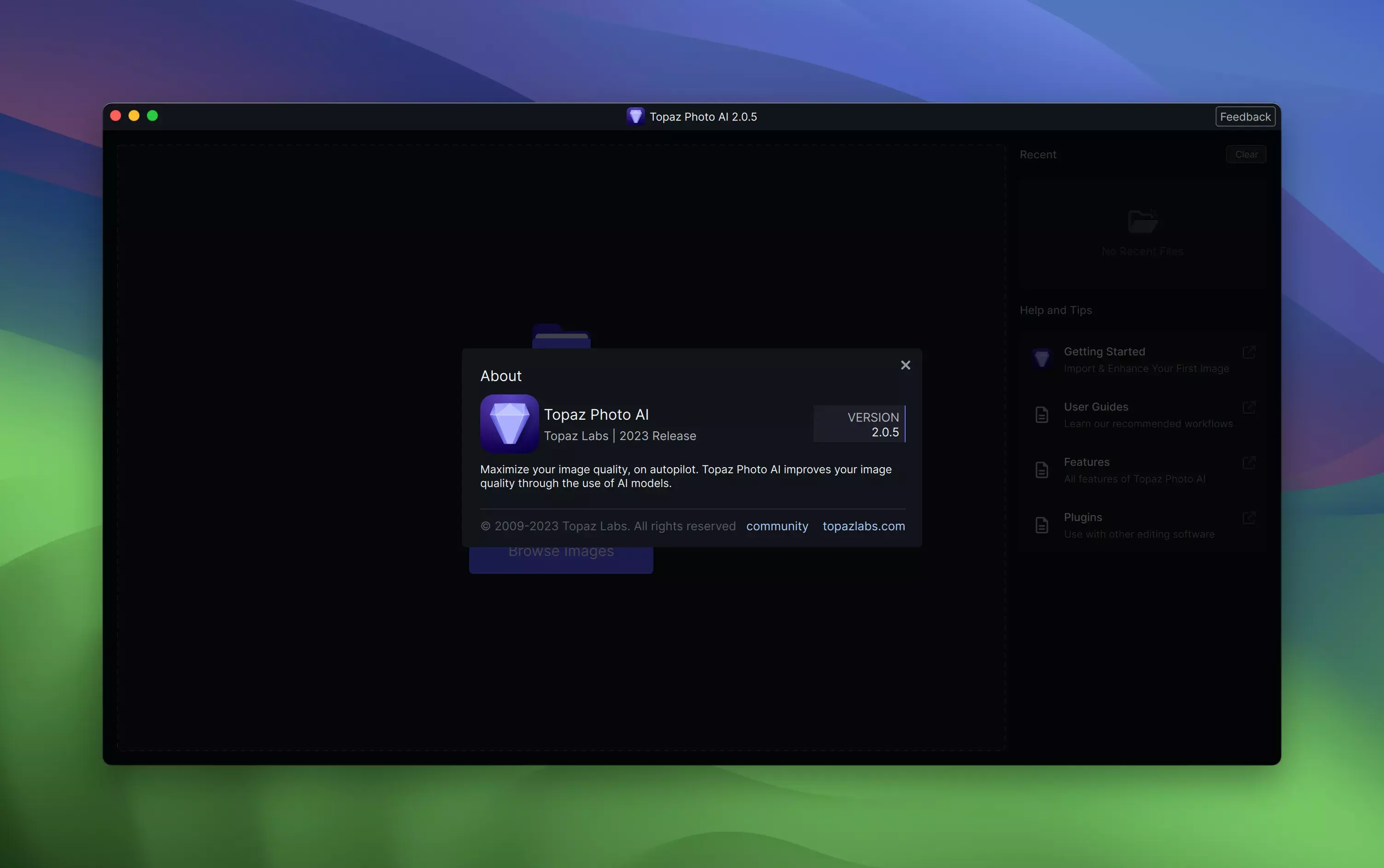This screenshot has width=1384, height=868.
Task: Click external link icon beside Features
Action: 1249,462
